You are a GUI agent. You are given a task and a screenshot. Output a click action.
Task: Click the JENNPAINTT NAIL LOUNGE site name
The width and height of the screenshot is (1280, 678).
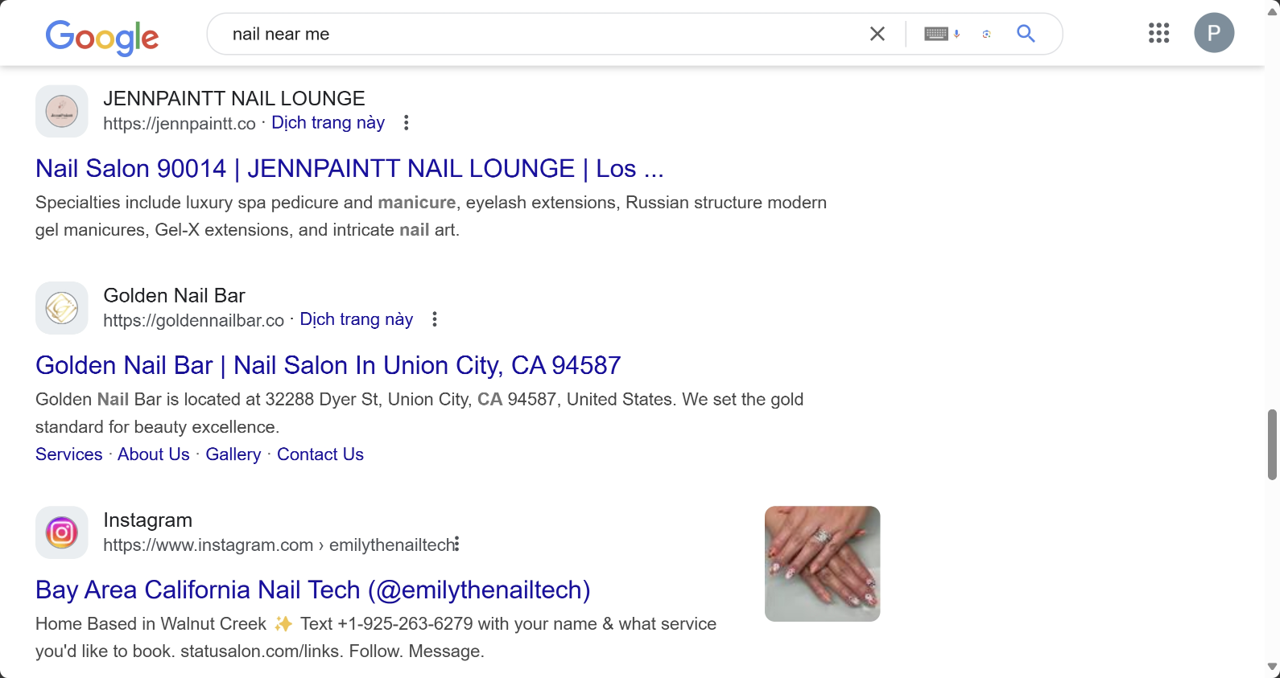[234, 98]
